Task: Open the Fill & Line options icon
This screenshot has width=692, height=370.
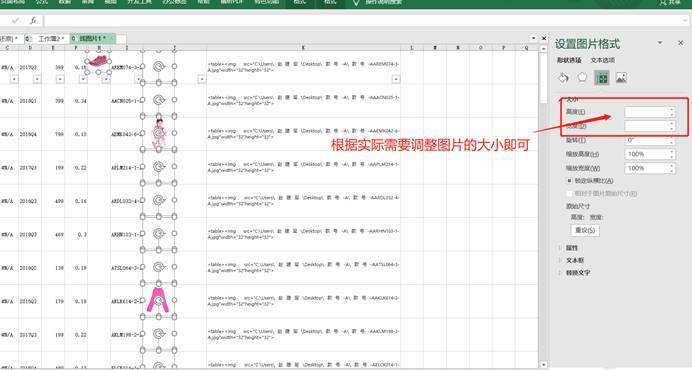Action: [563, 78]
